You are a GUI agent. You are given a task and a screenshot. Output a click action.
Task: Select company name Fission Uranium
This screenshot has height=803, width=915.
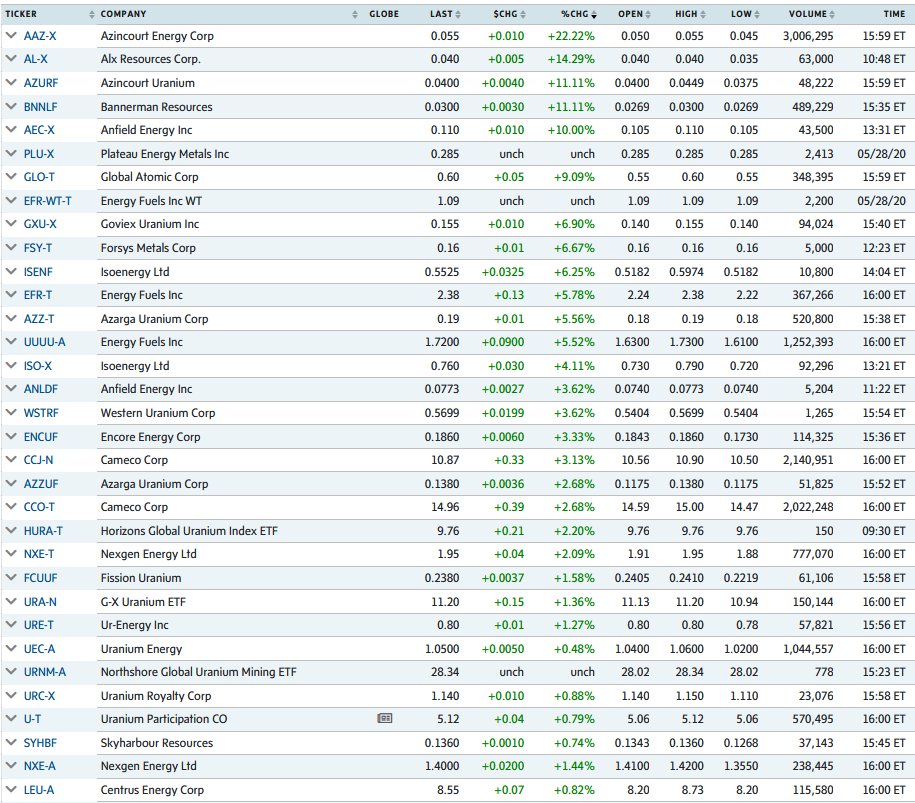click(141, 578)
